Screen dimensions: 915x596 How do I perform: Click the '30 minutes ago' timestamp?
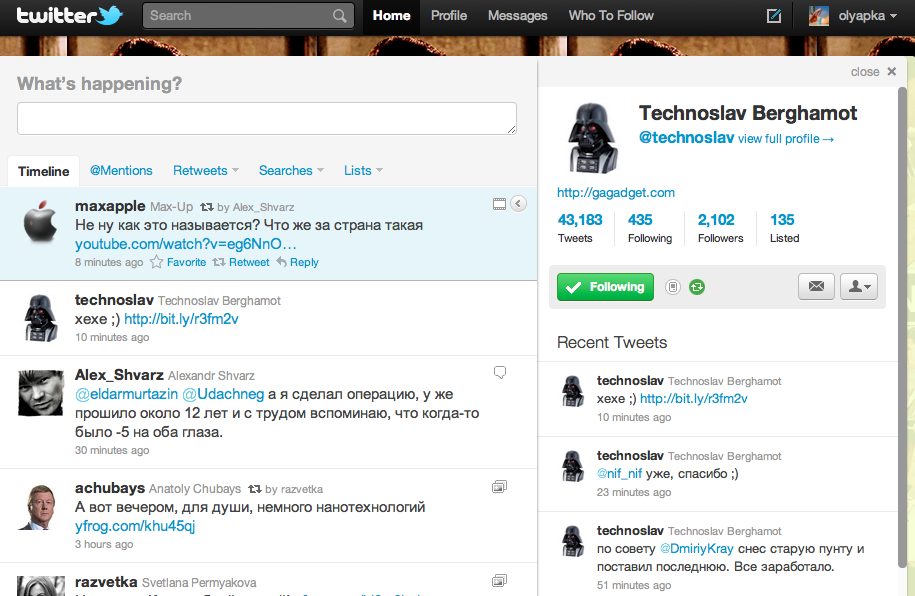(112, 450)
